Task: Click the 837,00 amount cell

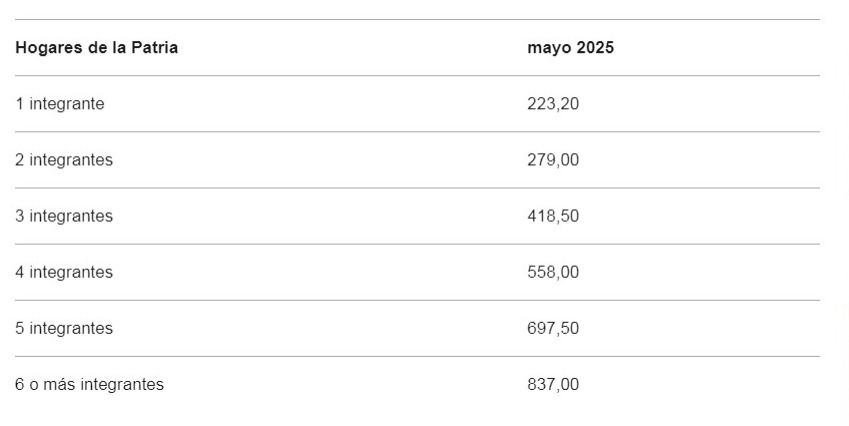Action: pyautogui.click(x=553, y=385)
